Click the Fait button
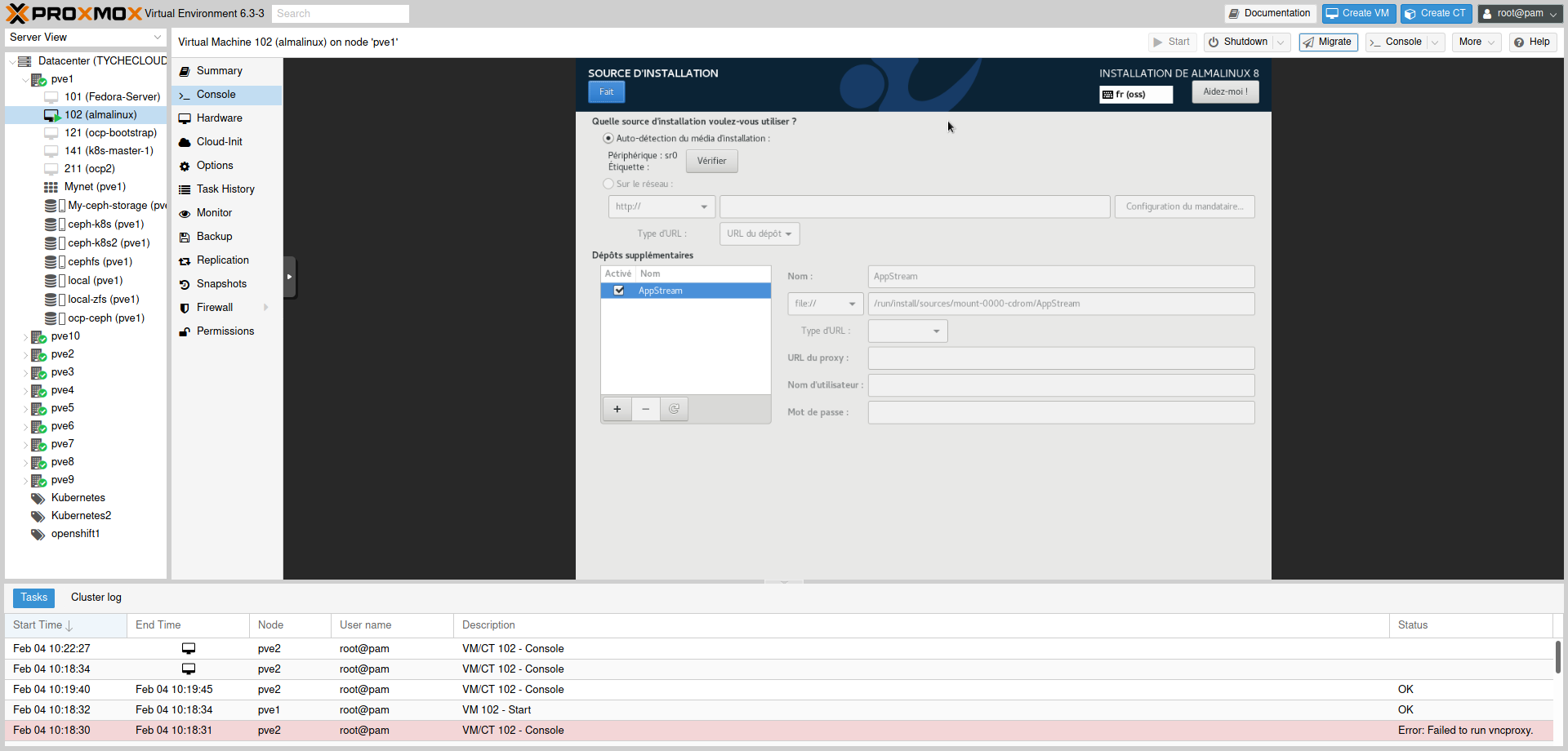 point(607,92)
